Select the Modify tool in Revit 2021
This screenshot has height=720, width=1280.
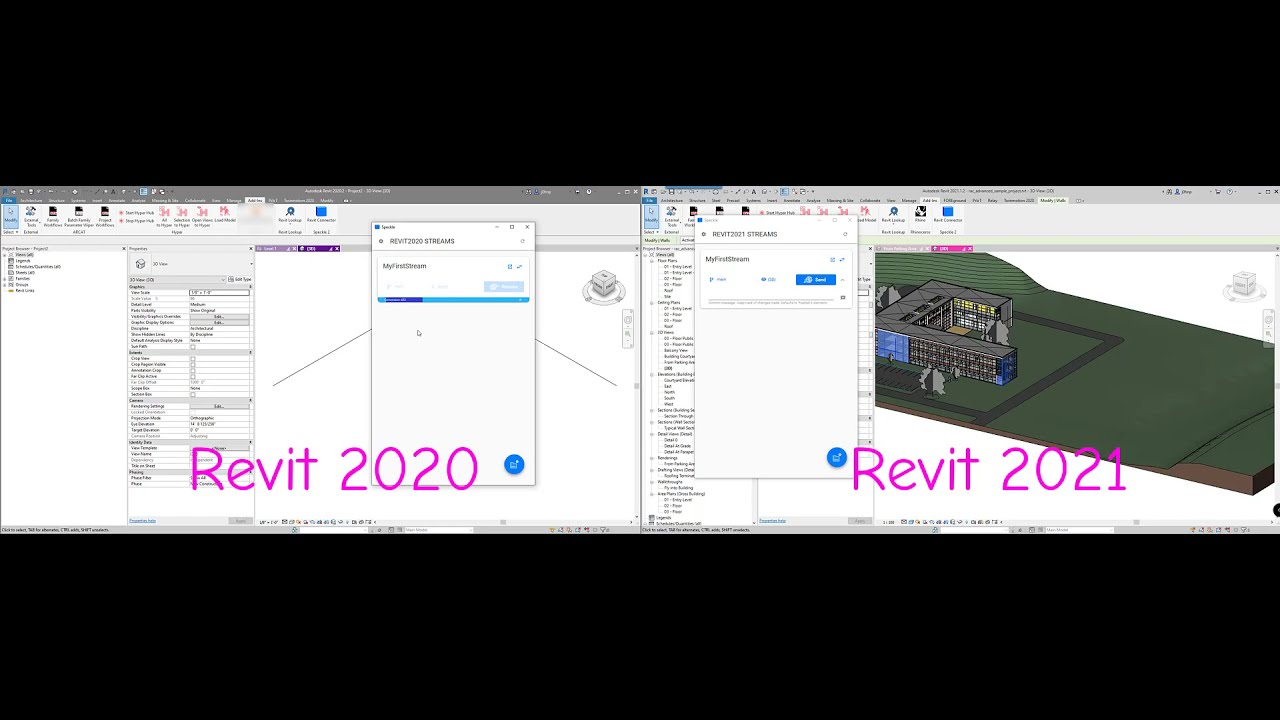pos(651,218)
